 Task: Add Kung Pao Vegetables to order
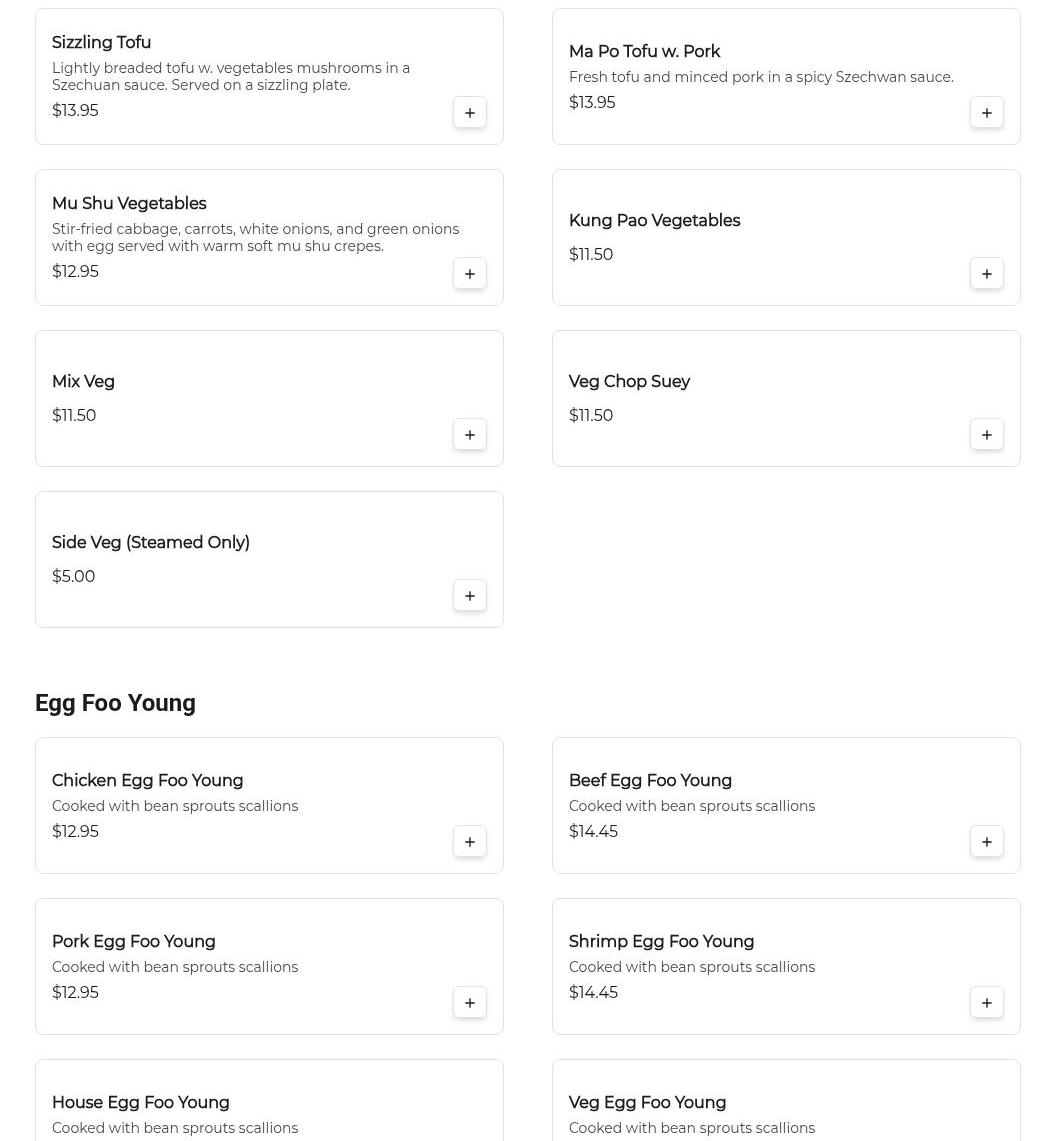987,274
